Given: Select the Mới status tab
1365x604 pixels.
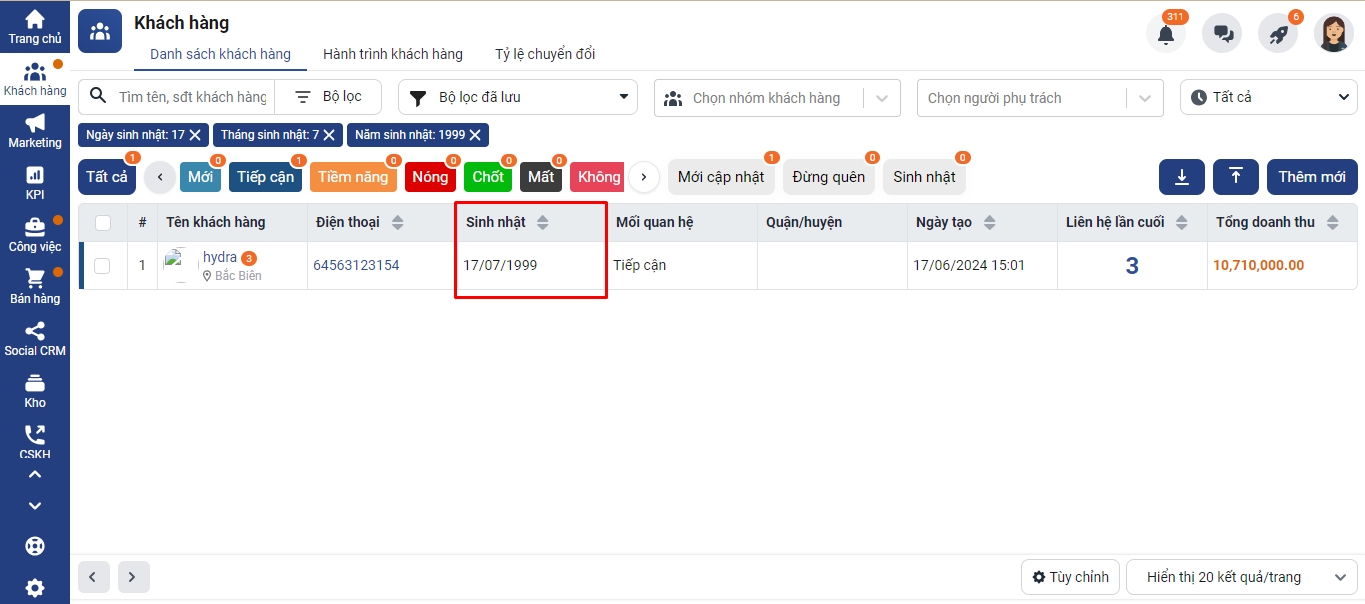Looking at the screenshot, I should point(200,177).
